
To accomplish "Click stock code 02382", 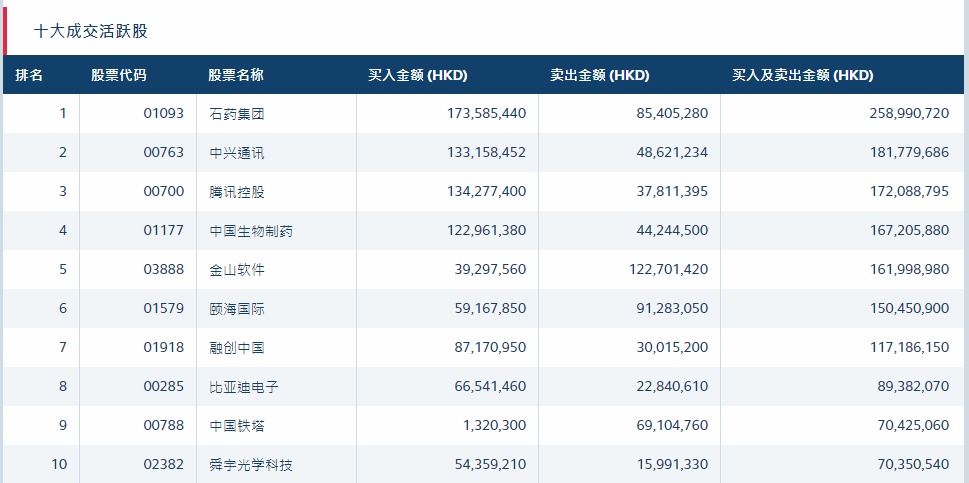I will [164, 465].
